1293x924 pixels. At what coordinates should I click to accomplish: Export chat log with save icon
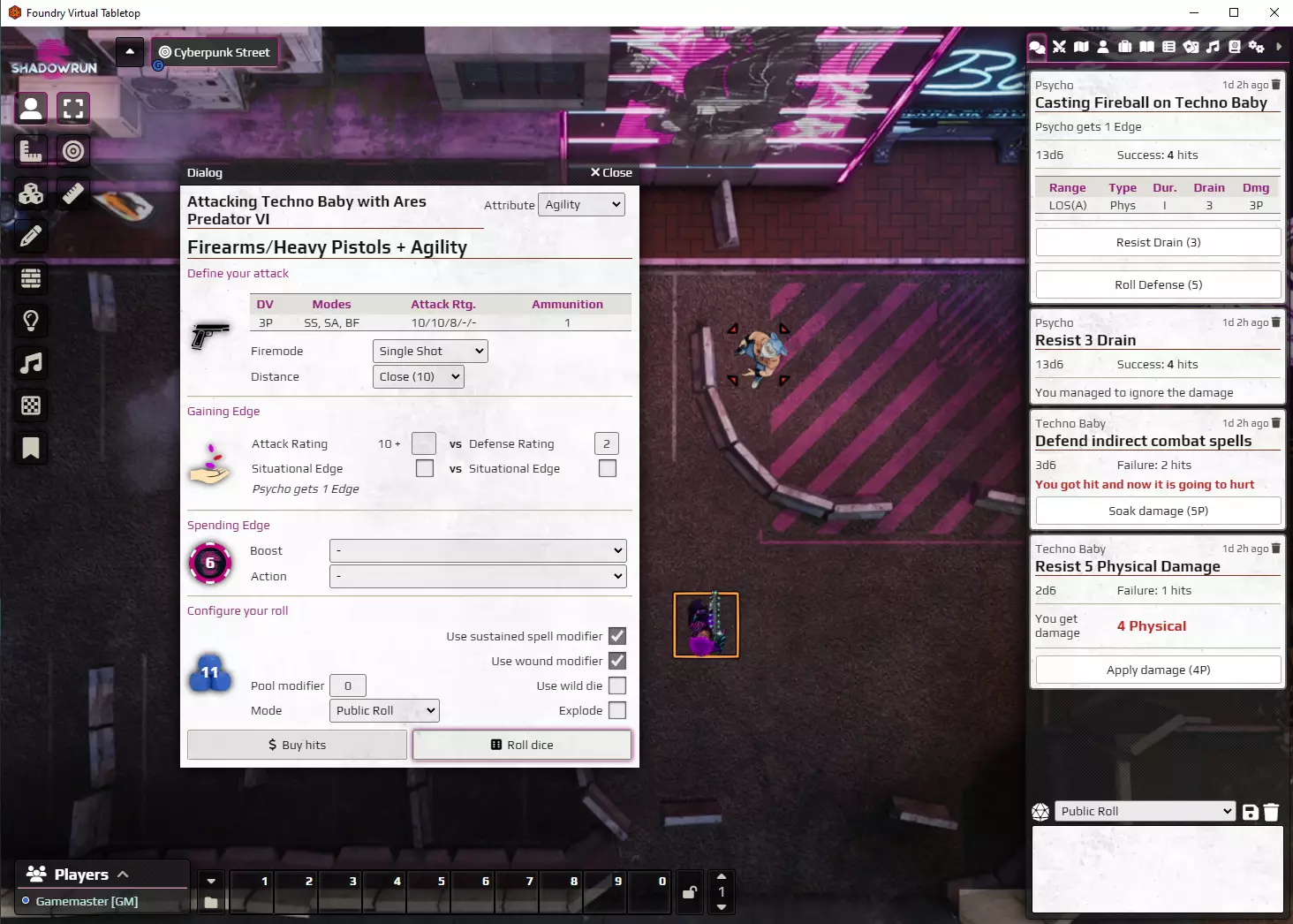[1251, 812]
